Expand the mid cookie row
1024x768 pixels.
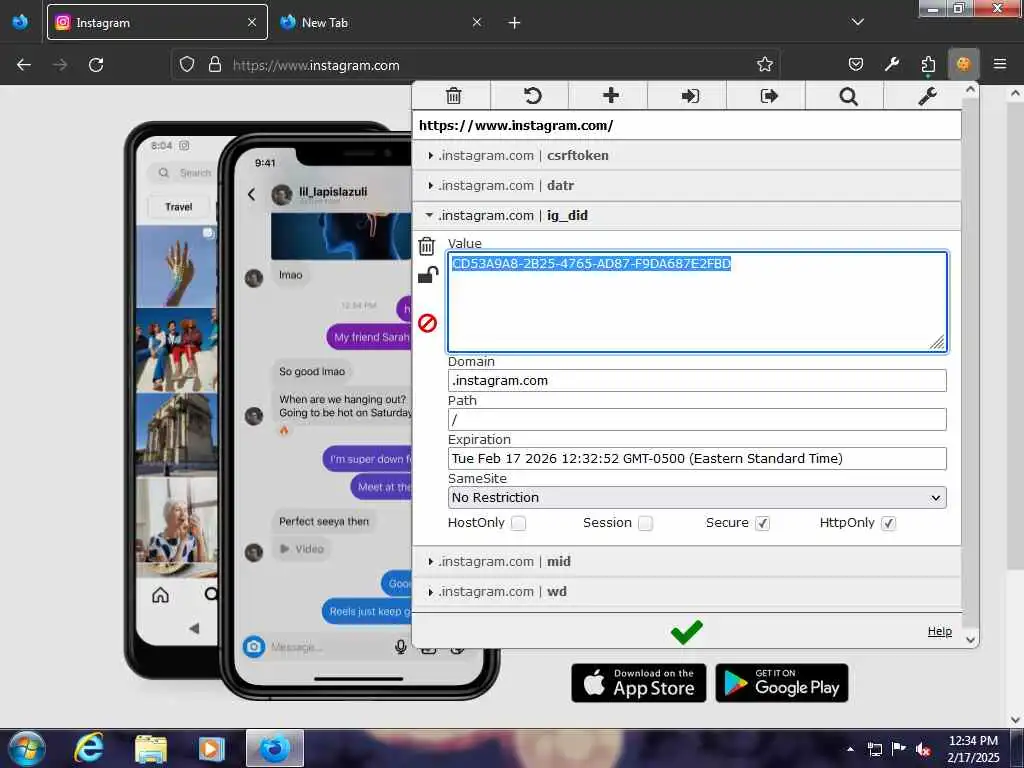[686, 562]
